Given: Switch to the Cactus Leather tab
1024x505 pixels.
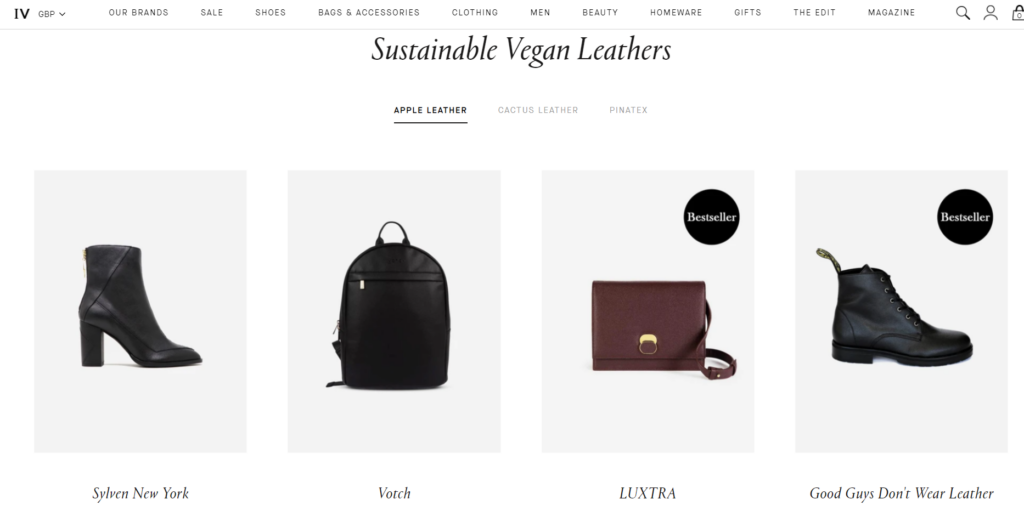Looking at the screenshot, I should click(538, 110).
